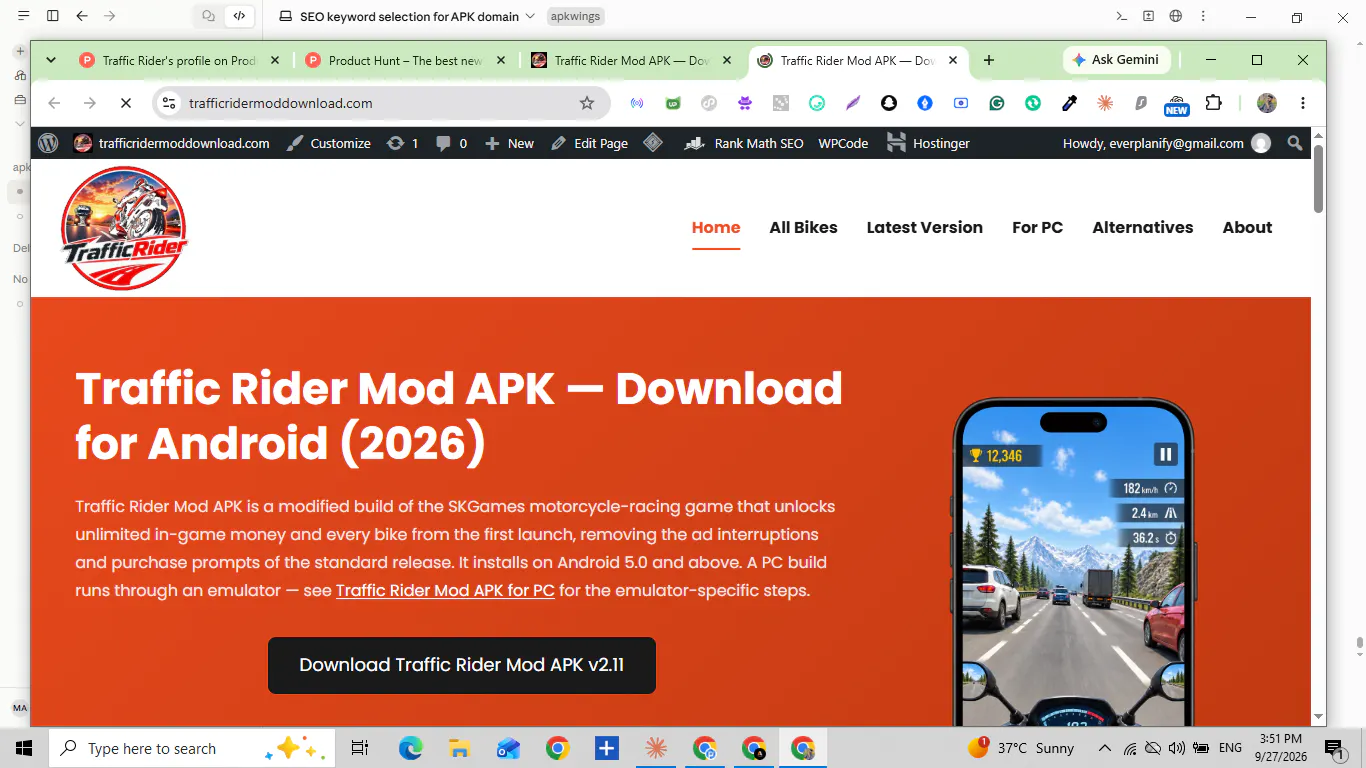Click the Traffic Rider site logo
Viewport: 1366px width, 768px height.
[x=124, y=228]
